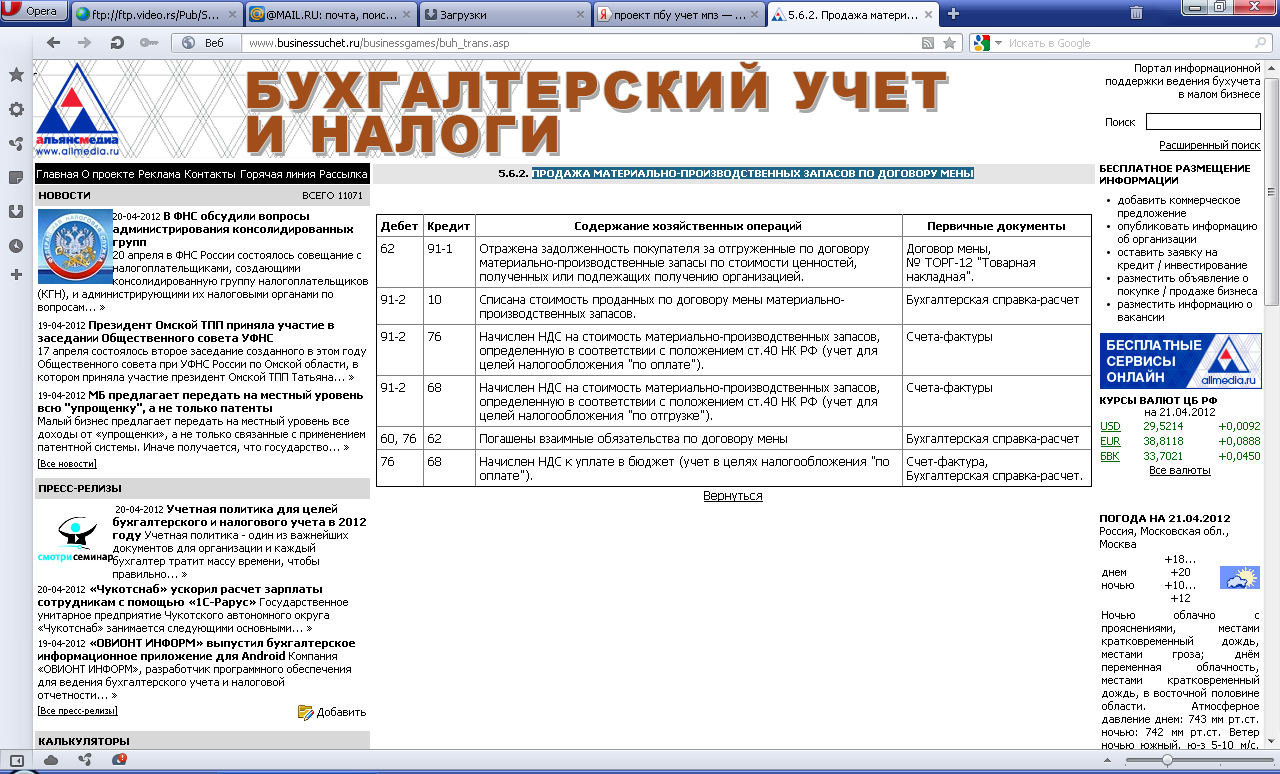
Task: Open the gear panel in Opera sidebar
Action: click(x=16, y=109)
